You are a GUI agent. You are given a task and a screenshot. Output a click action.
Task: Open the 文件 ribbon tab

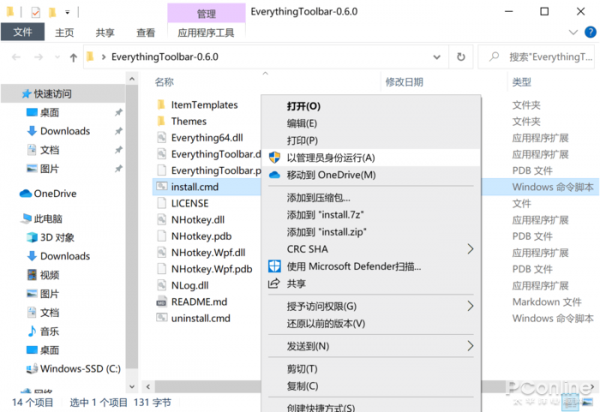22,32
